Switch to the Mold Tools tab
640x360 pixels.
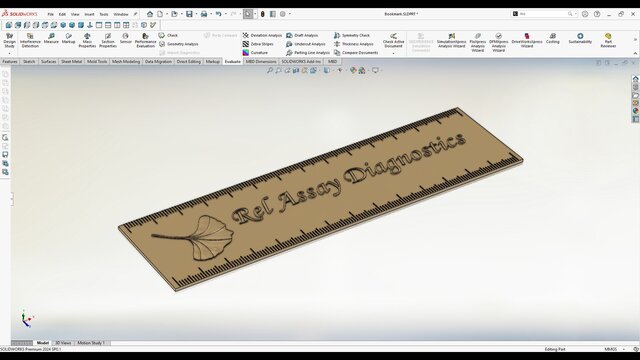(x=97, y=62)
